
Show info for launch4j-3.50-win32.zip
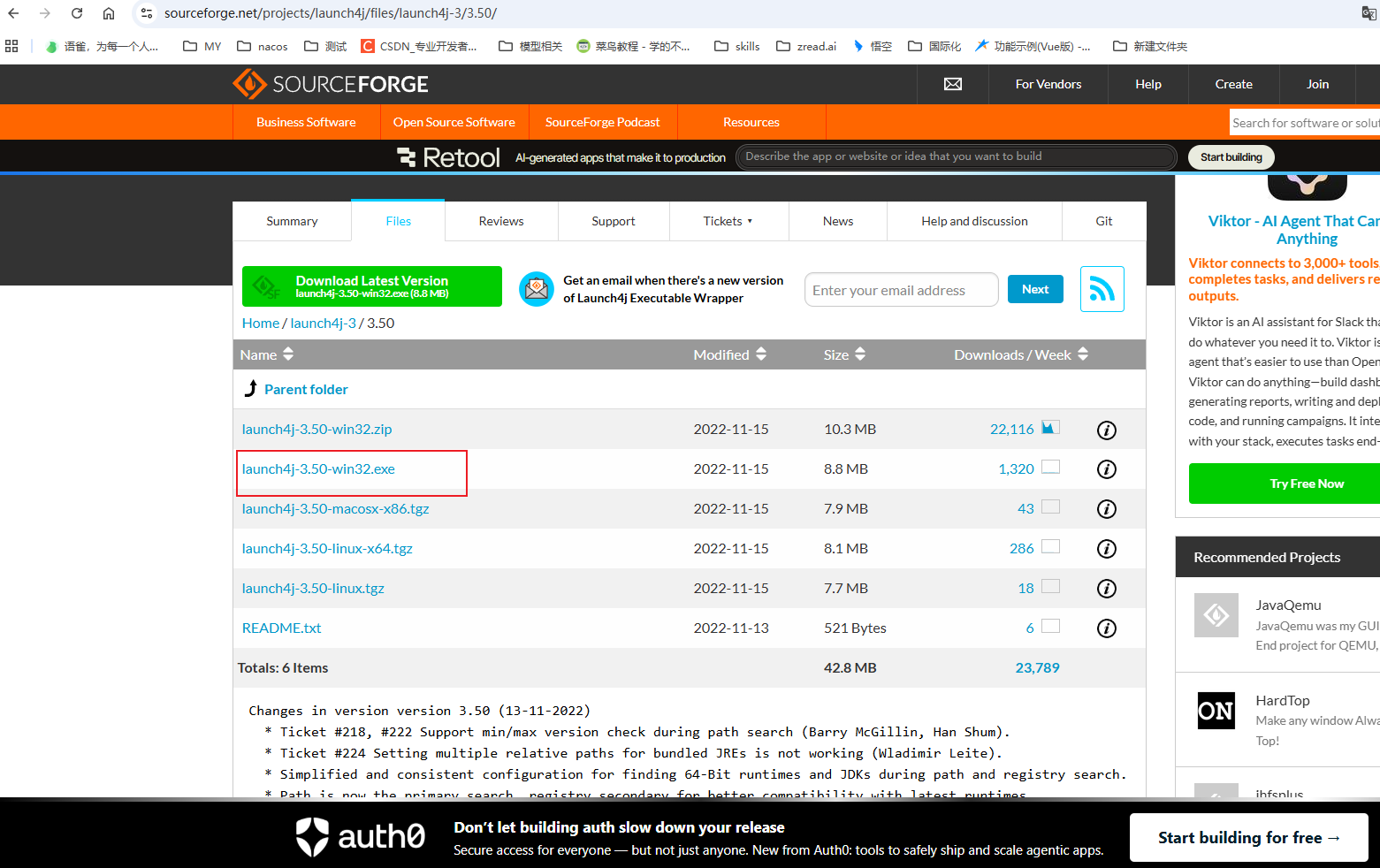tap(1106, 430)
